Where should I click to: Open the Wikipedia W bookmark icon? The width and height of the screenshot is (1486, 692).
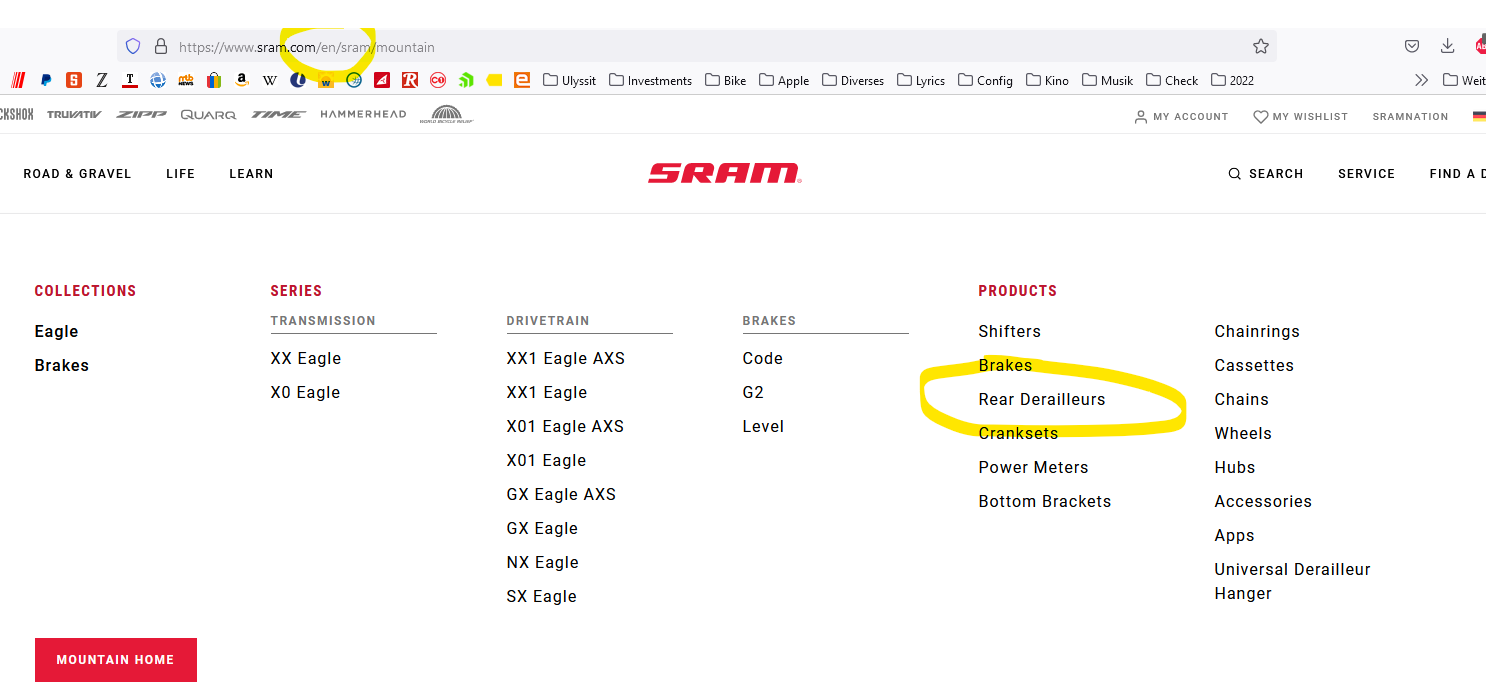[269, 80]
